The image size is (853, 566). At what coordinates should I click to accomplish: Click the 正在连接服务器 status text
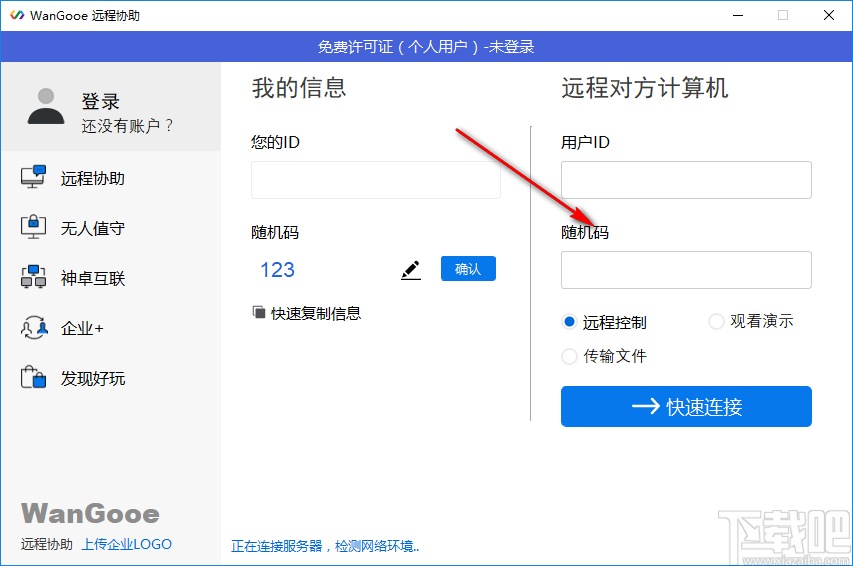(x=325, y=546)
